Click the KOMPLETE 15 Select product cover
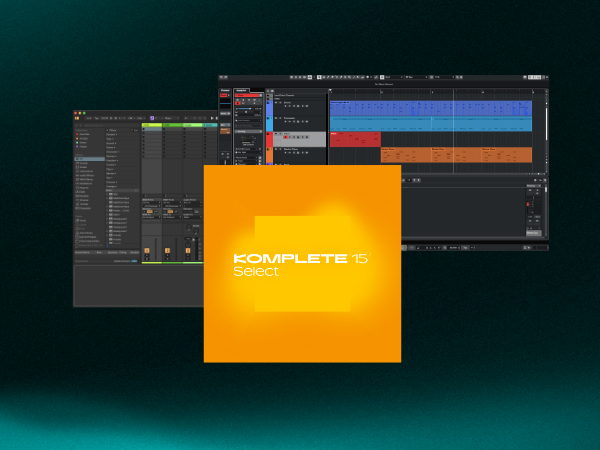 point(302,264)
